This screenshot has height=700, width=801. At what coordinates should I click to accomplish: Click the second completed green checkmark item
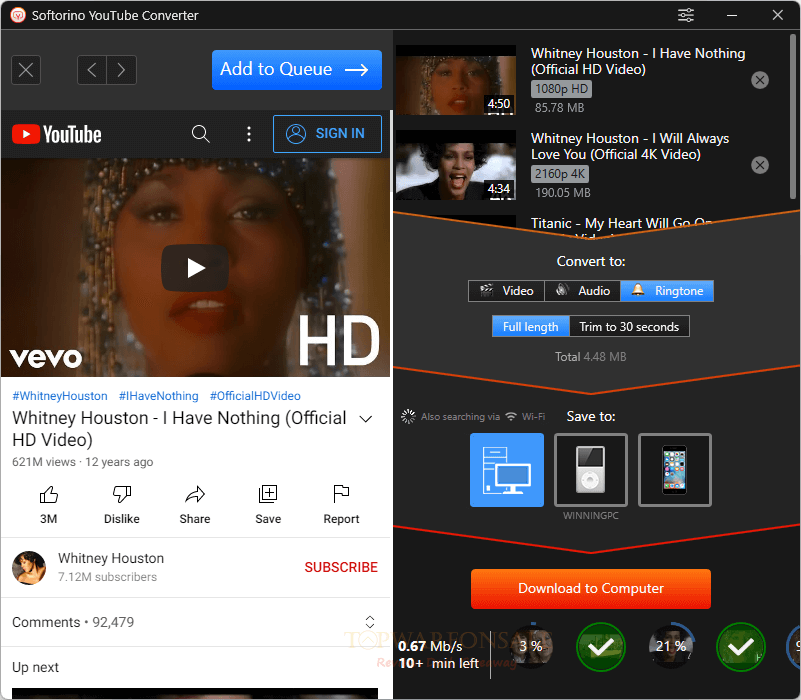tap(741, 647)
